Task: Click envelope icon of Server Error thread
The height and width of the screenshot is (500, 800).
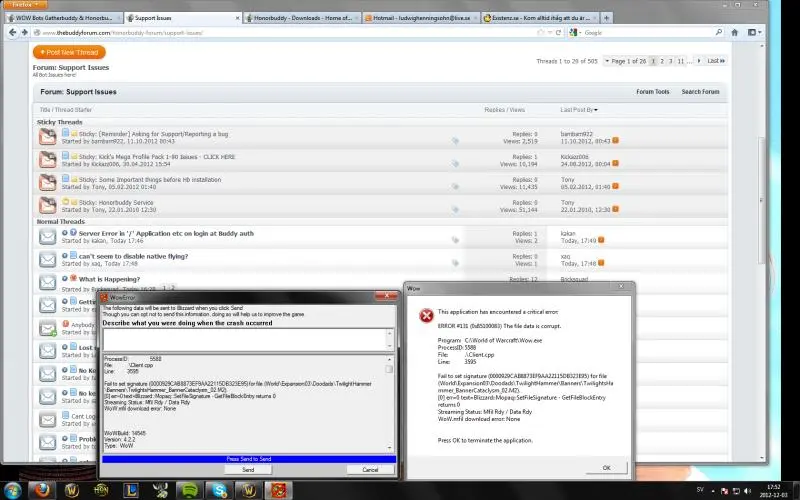Action: [x=47, y=237]
